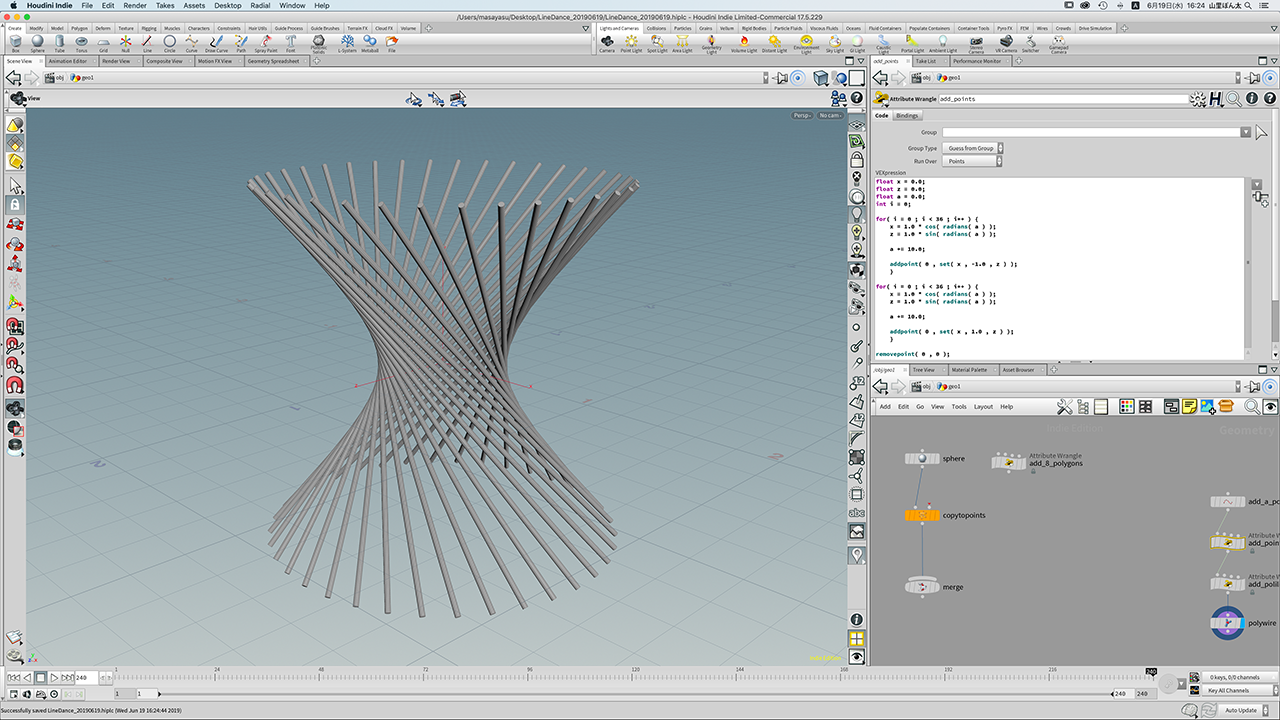Add a Spot Light from the shelf

656,43
